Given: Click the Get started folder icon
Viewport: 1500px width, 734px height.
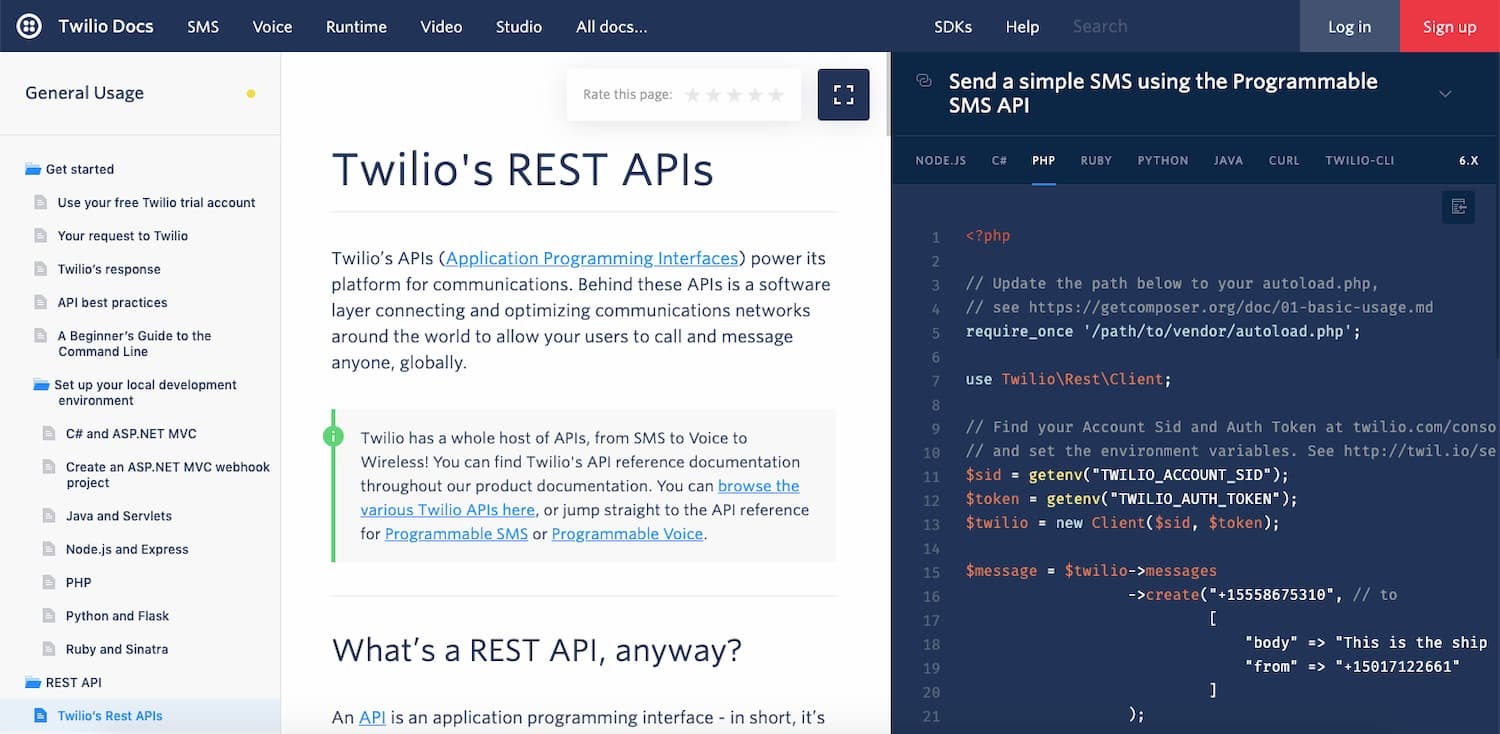Looking at the screenshot, I should click(x=34, y=169).
